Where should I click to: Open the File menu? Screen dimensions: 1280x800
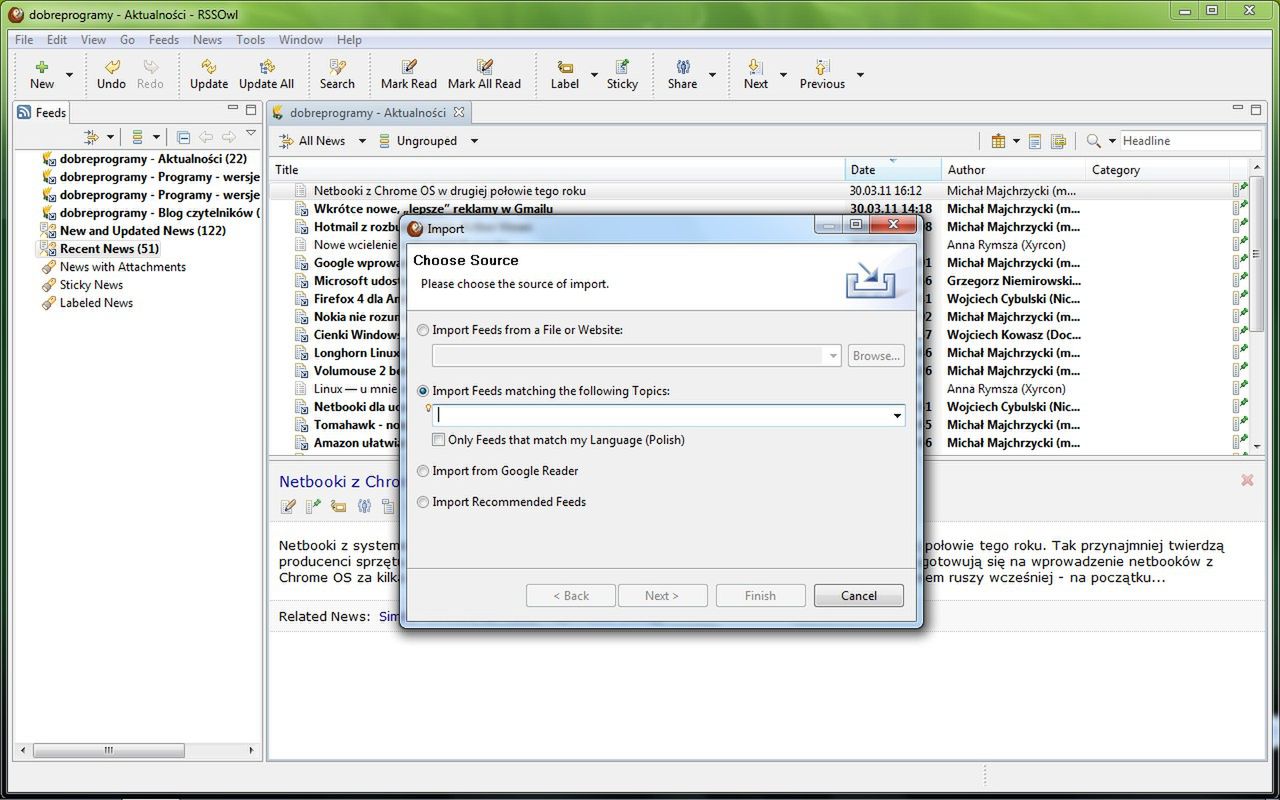[24, 40]
